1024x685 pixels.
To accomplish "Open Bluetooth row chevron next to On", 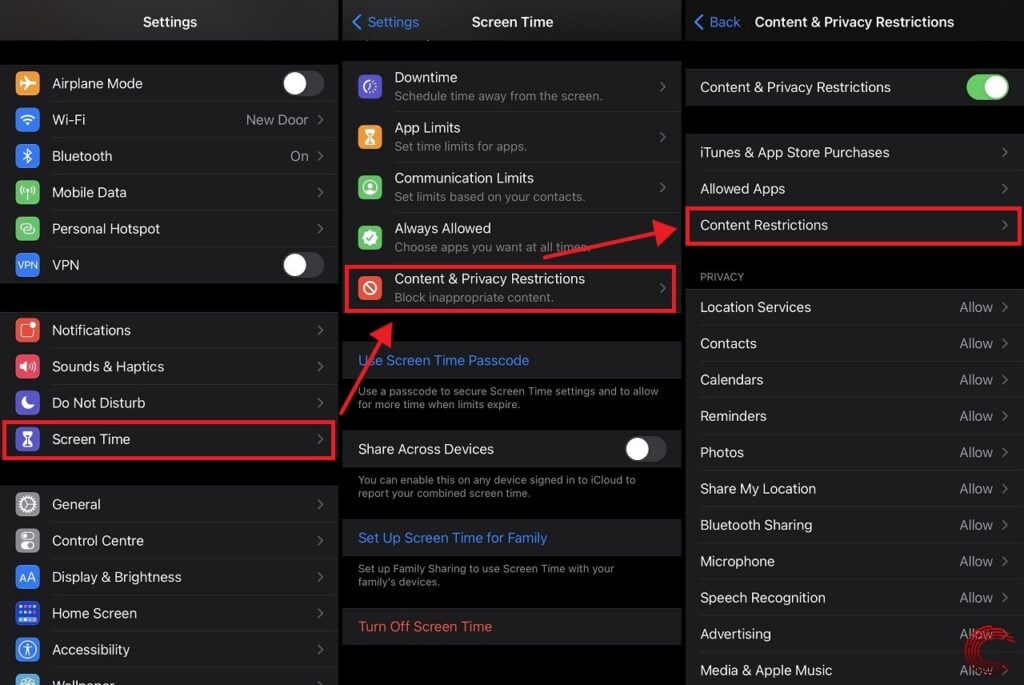I will (321, 156).
